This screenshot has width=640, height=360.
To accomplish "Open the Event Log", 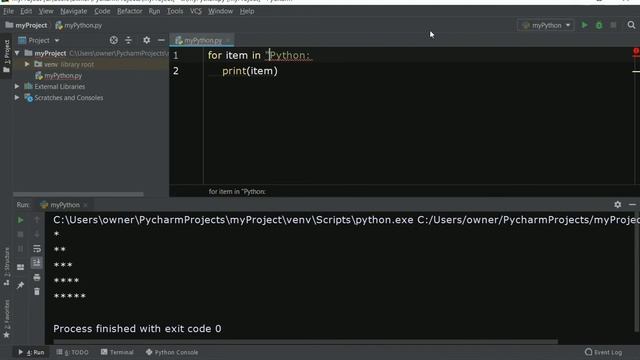I will click(603, 352).
